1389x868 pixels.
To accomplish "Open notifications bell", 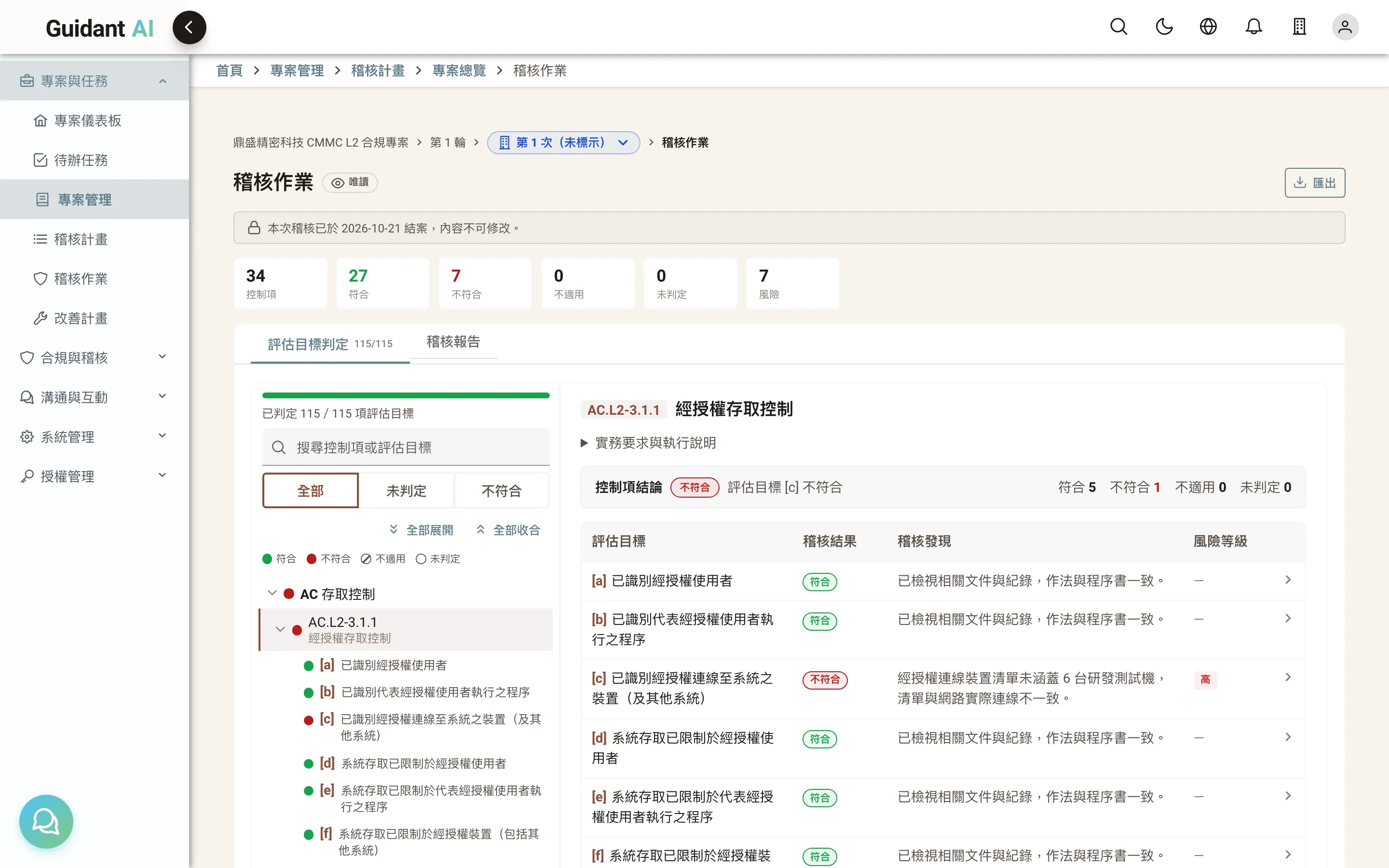I will 1253,27.
